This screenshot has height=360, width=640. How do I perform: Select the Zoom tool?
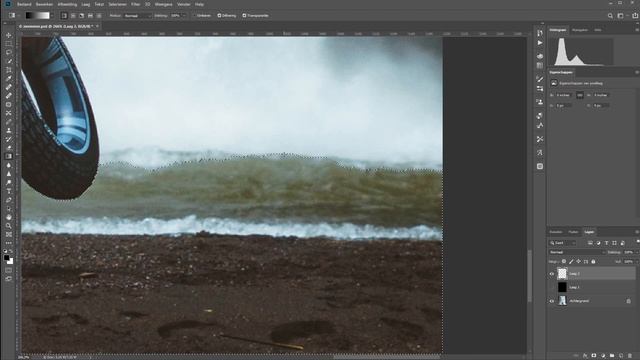click(9, 226)
